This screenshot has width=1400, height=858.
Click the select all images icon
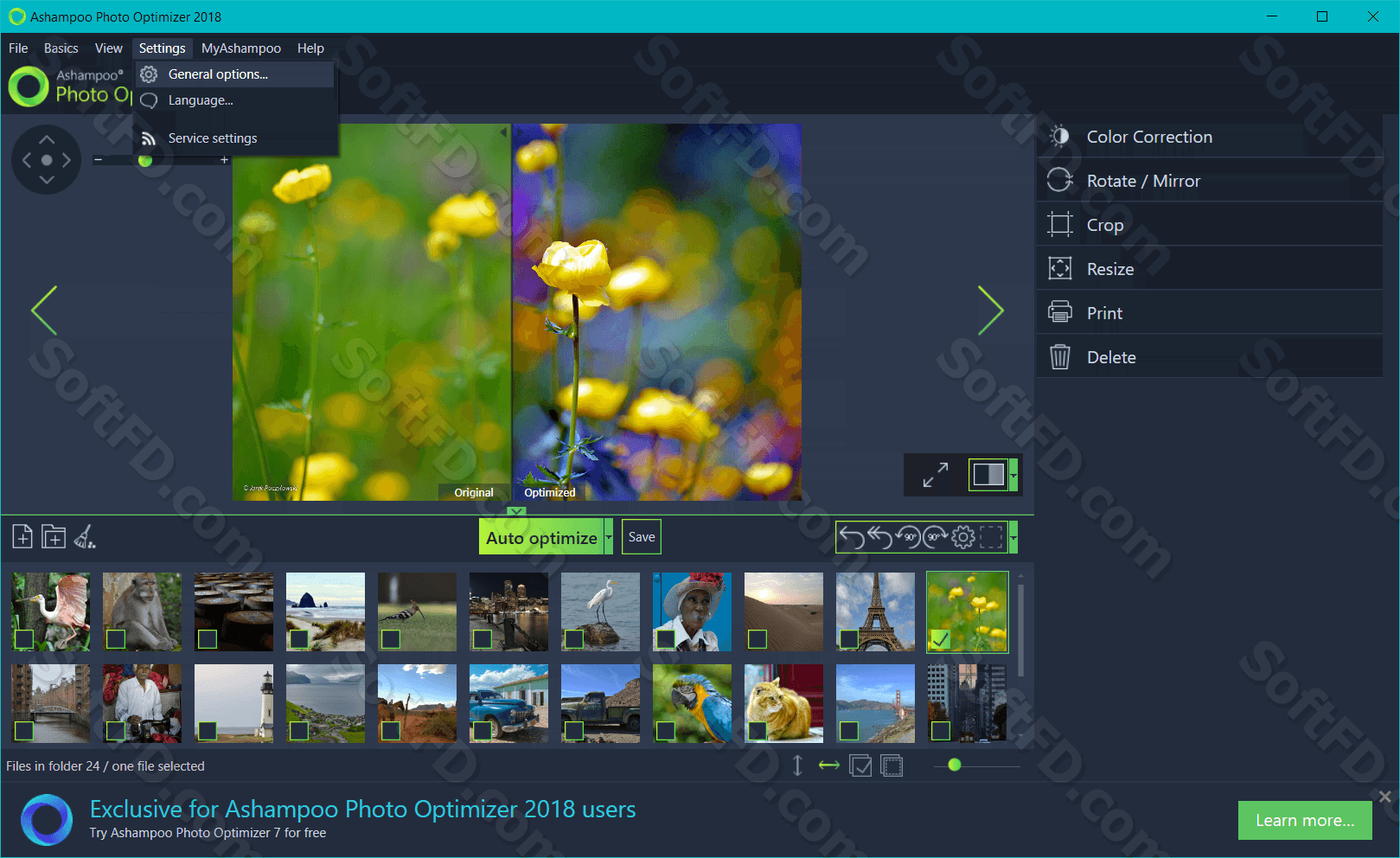(860, 765)
